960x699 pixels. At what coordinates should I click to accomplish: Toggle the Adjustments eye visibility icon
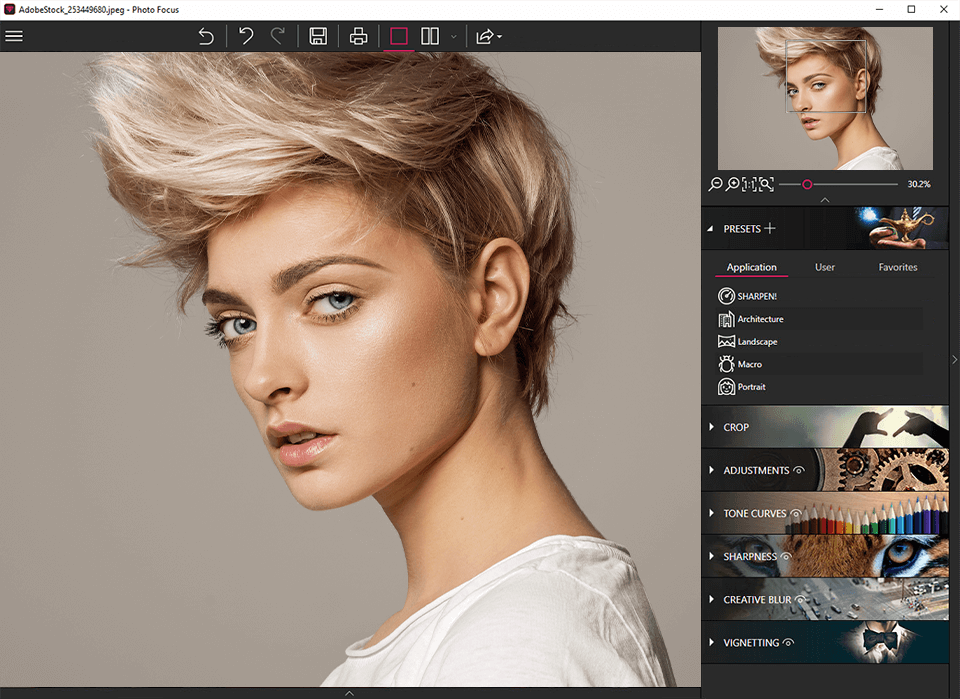(x=799, y=470)
